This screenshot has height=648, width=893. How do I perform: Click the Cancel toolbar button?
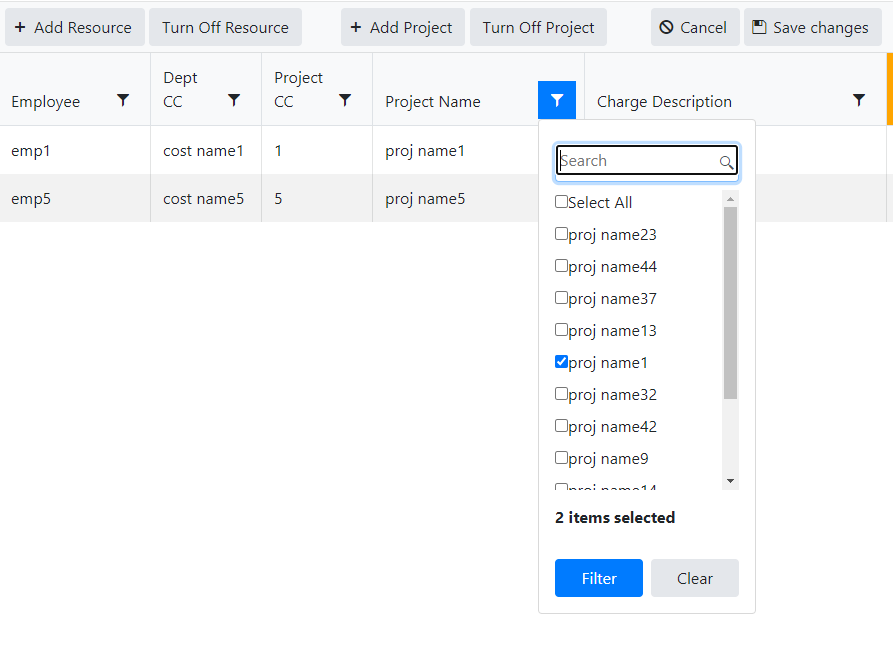point(694,27)
